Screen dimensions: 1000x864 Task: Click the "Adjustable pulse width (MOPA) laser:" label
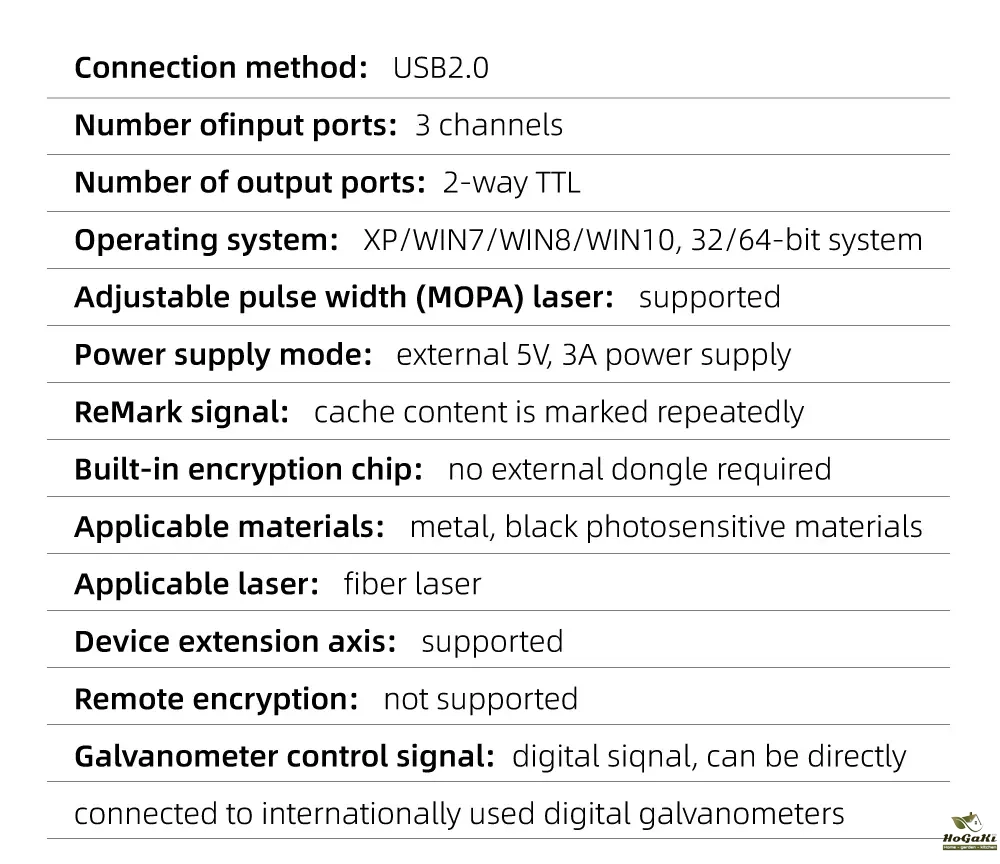[344, 297]
